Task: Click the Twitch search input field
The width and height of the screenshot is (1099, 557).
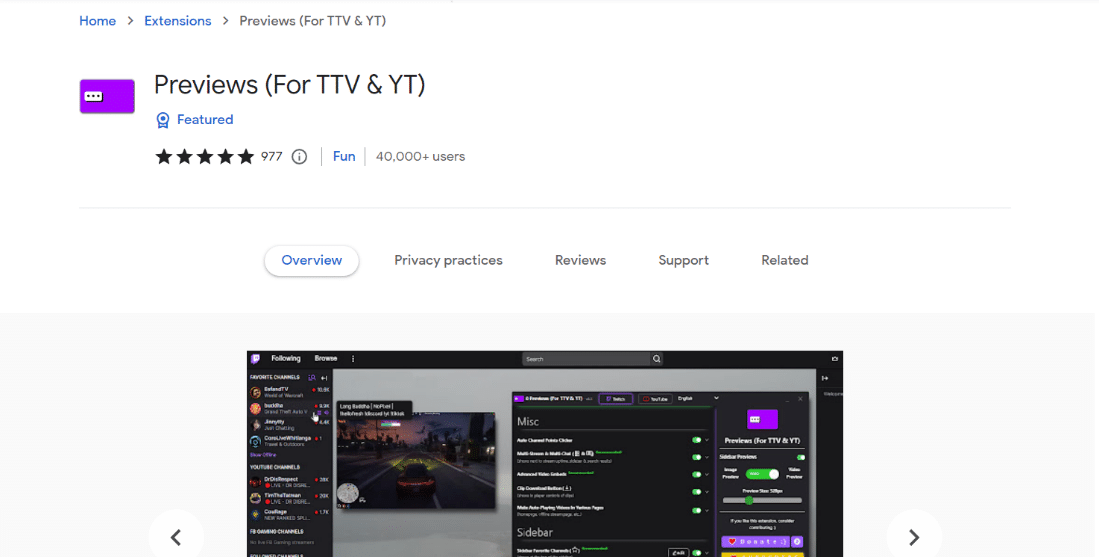Action: click(x=586, y=359)
